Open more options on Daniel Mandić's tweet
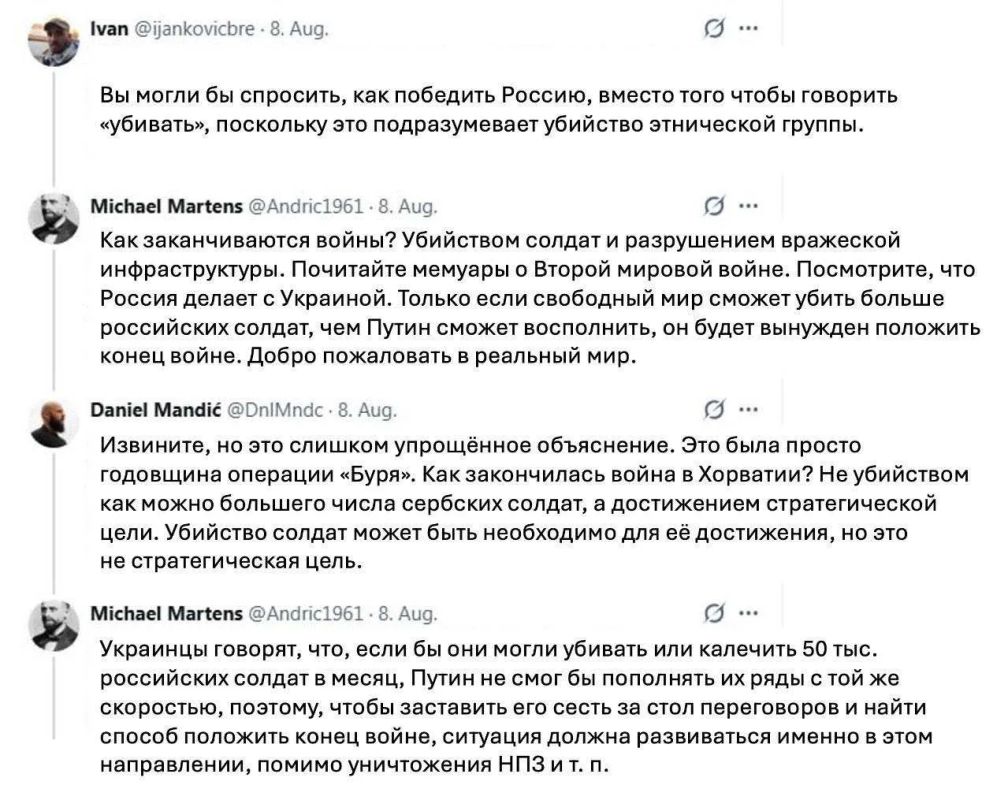This screenshot has height=800, width=1008. tap(748, 409)
